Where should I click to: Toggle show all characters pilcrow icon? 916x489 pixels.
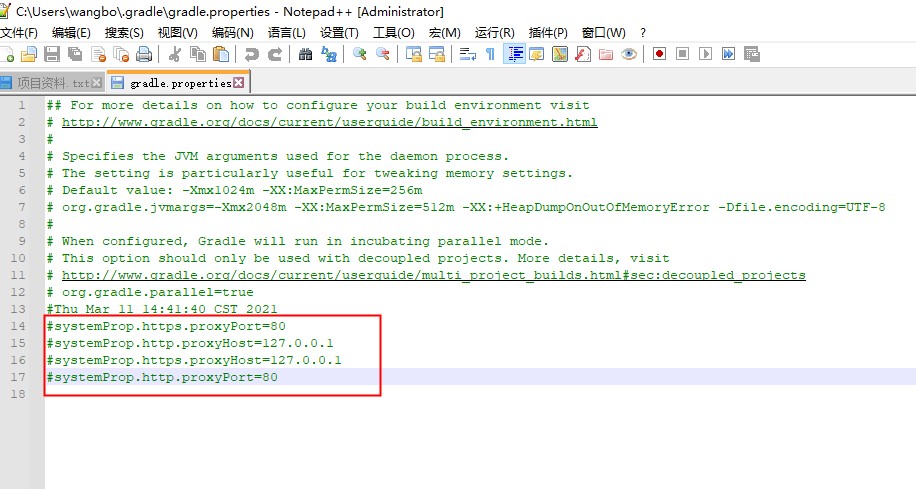pyautogui.click(x=490, y=54)
